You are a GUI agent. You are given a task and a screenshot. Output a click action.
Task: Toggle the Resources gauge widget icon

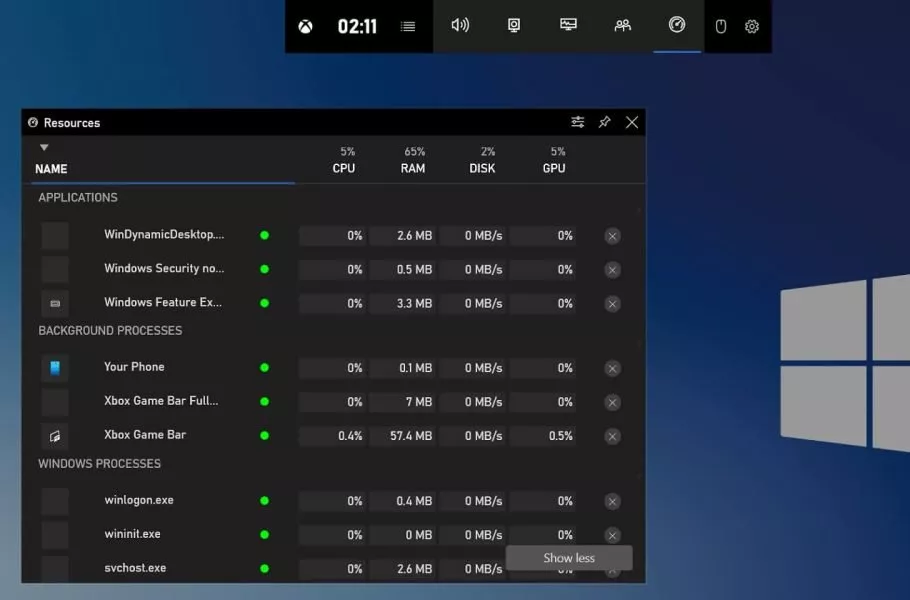677,24
